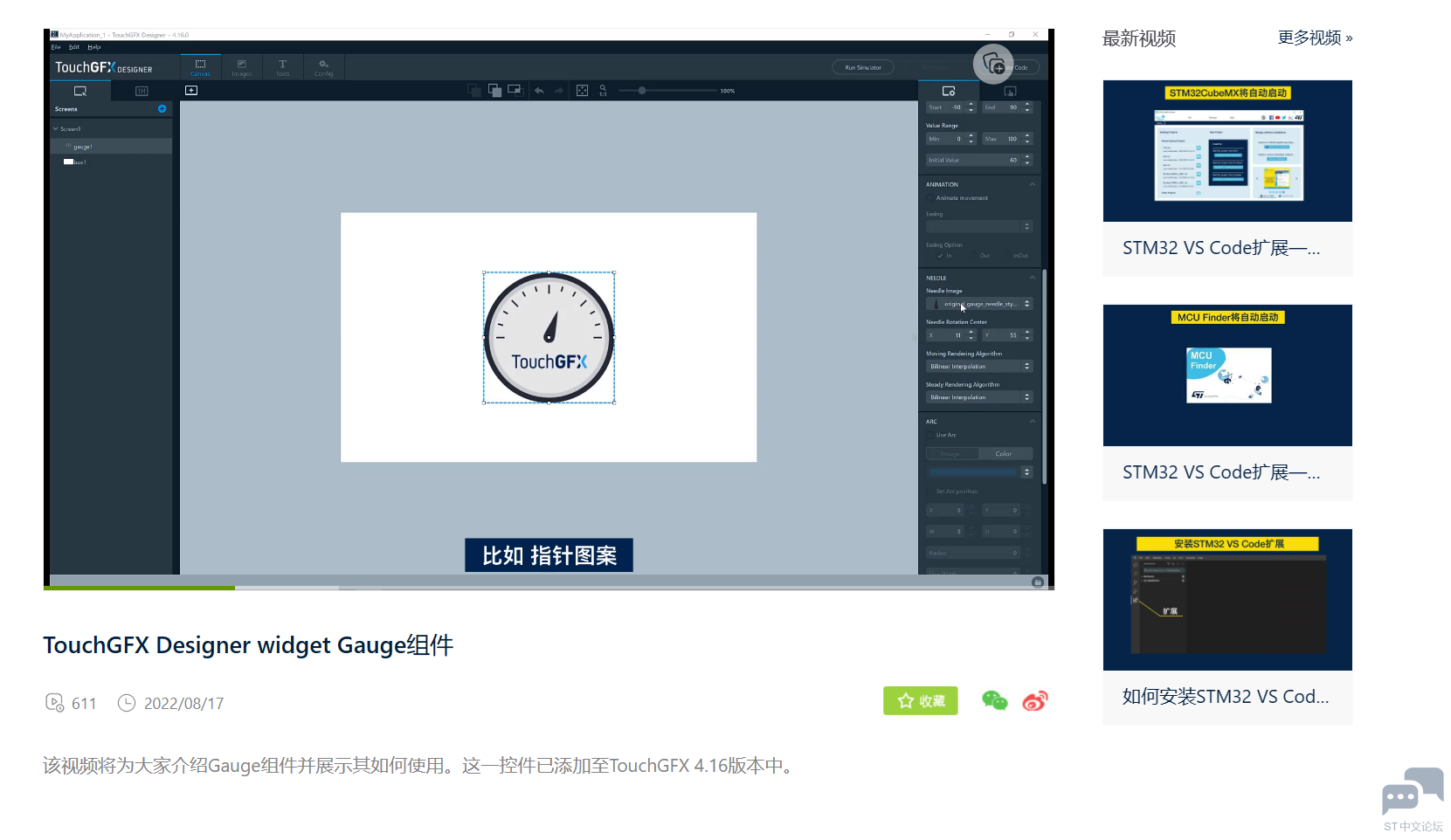Collapse the NEEDLE section
Viewport: 1451px width, 840px height.
pos(1033,278)
